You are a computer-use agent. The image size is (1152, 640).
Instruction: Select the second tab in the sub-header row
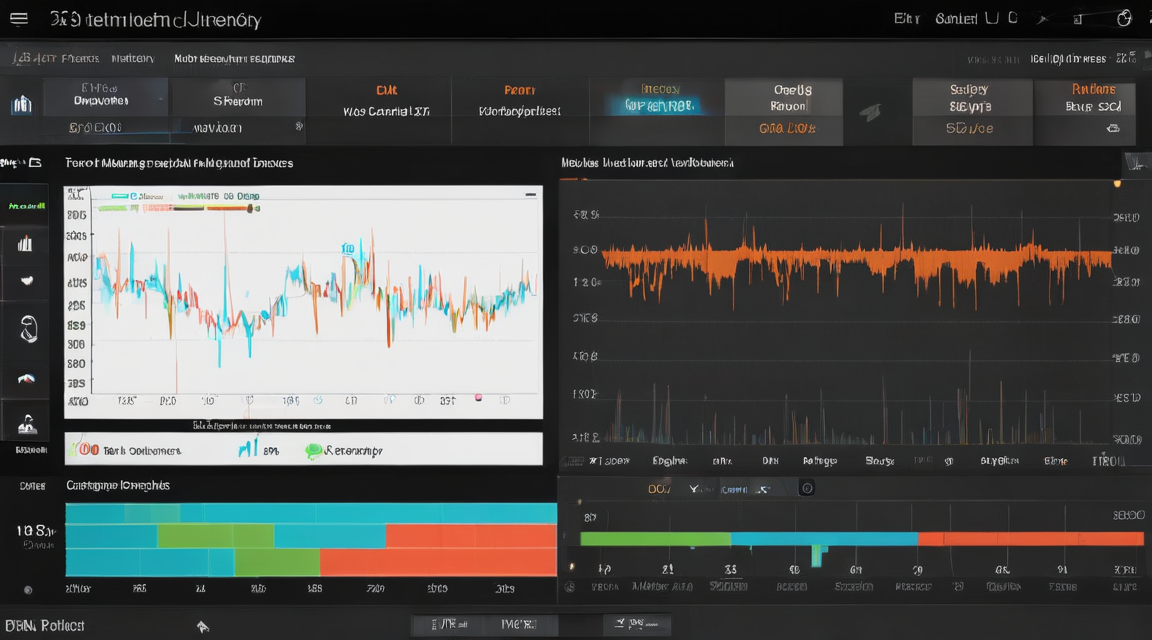click(133, 58)
